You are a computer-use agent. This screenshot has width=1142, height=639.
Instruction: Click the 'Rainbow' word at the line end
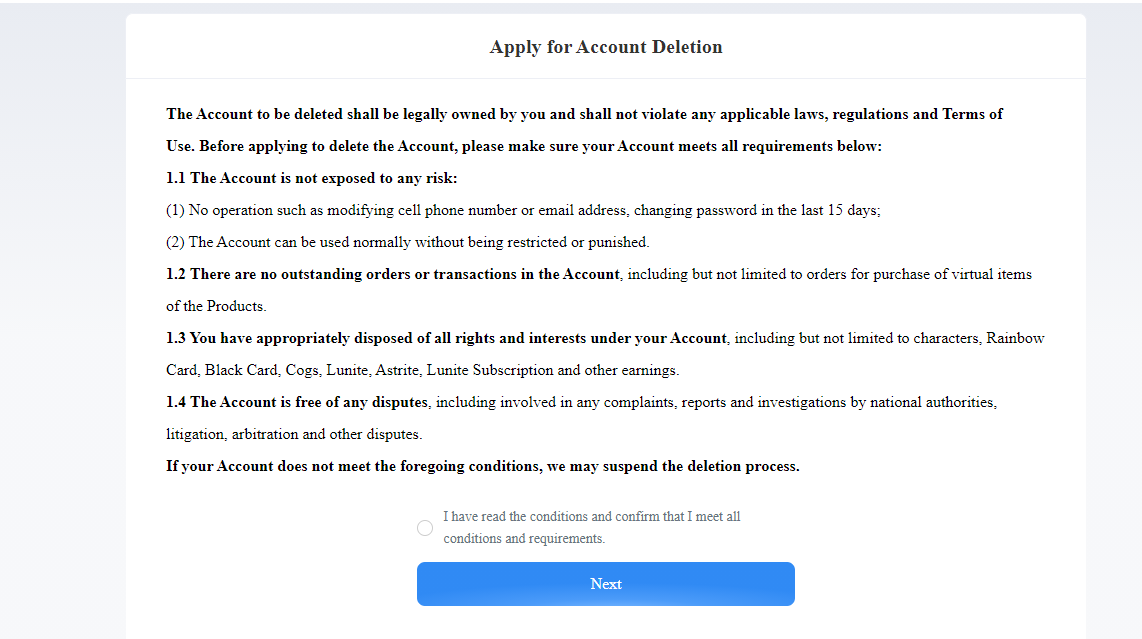1015,339
